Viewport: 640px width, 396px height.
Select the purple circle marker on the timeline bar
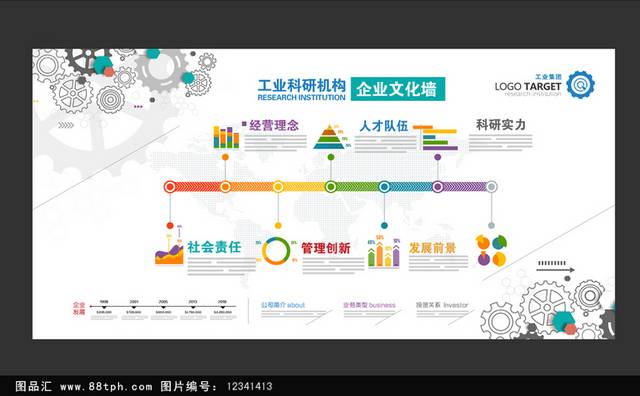438,187
